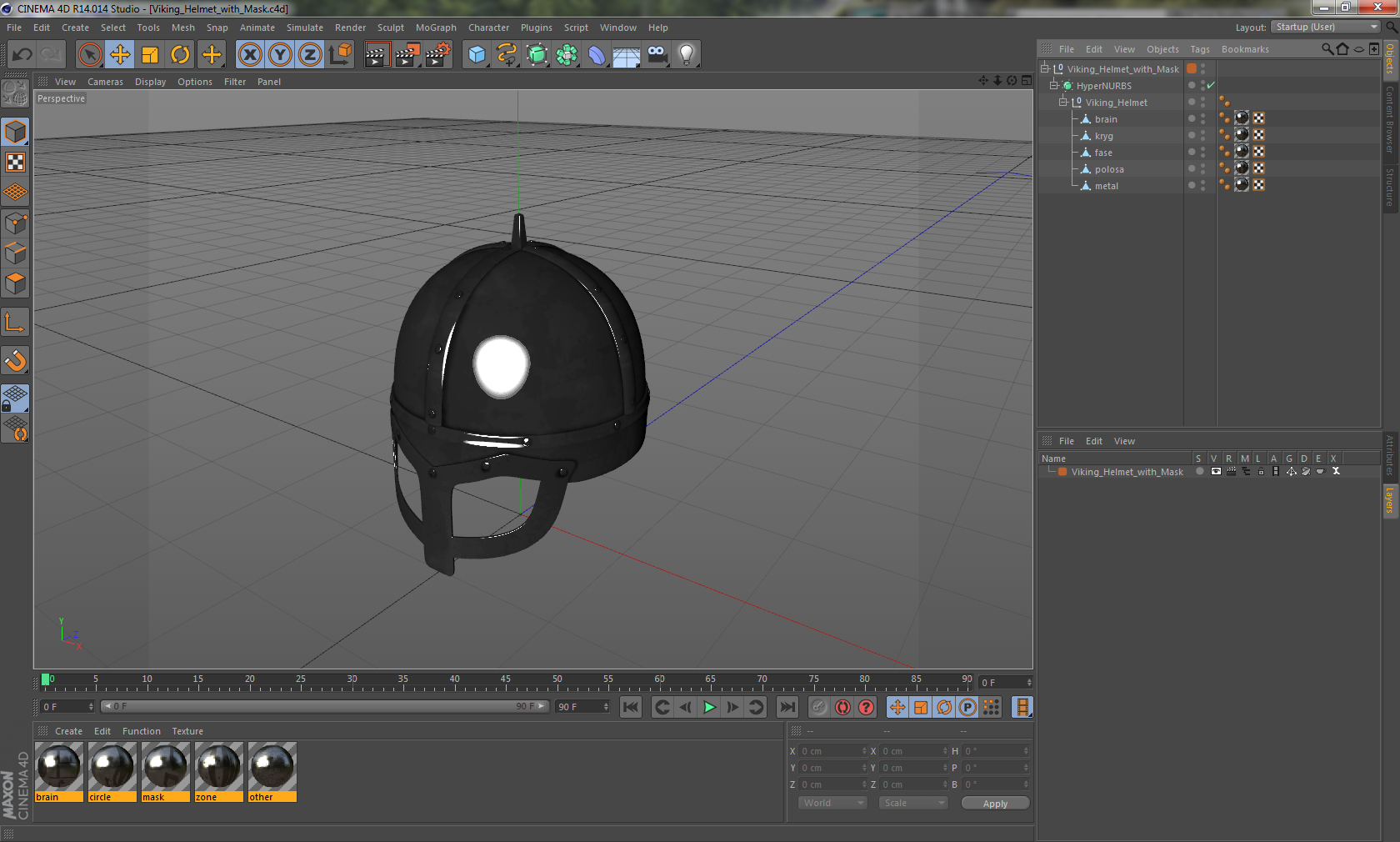The image size is (1400, 842).
Task: Open the deformer objects icon
Action: coord(597,55)
